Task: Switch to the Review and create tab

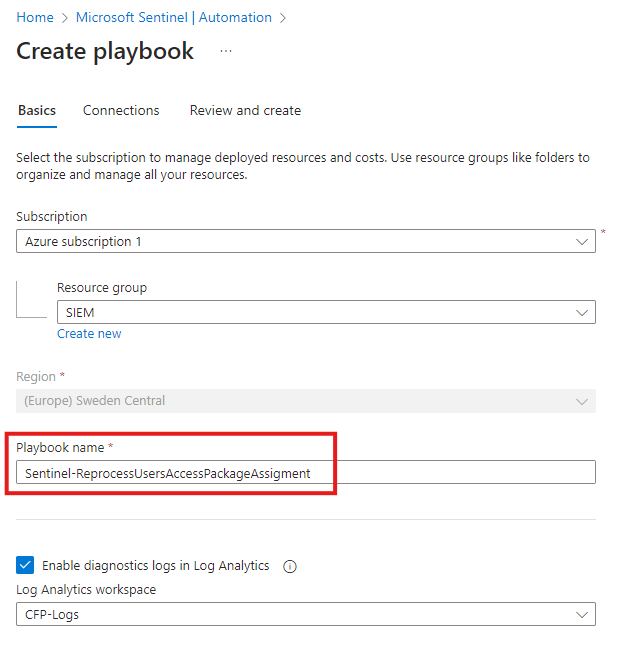Action: click(x=245, y=111)
